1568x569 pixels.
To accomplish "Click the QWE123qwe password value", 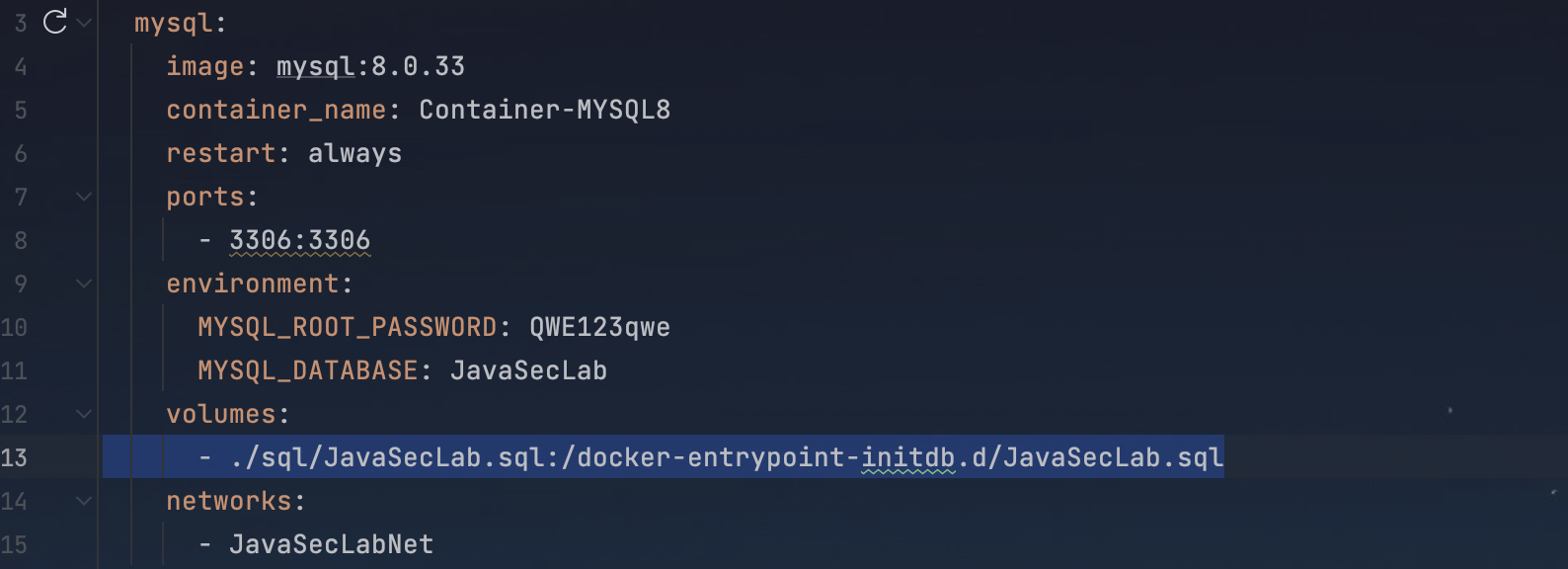I will (600, 327).
